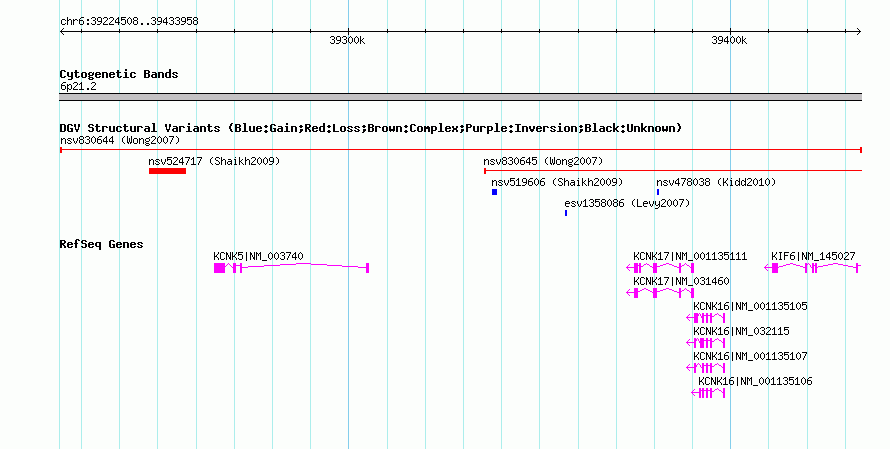
Task: Click the ruler's left arrow end
Action: (x=62, y=32)
